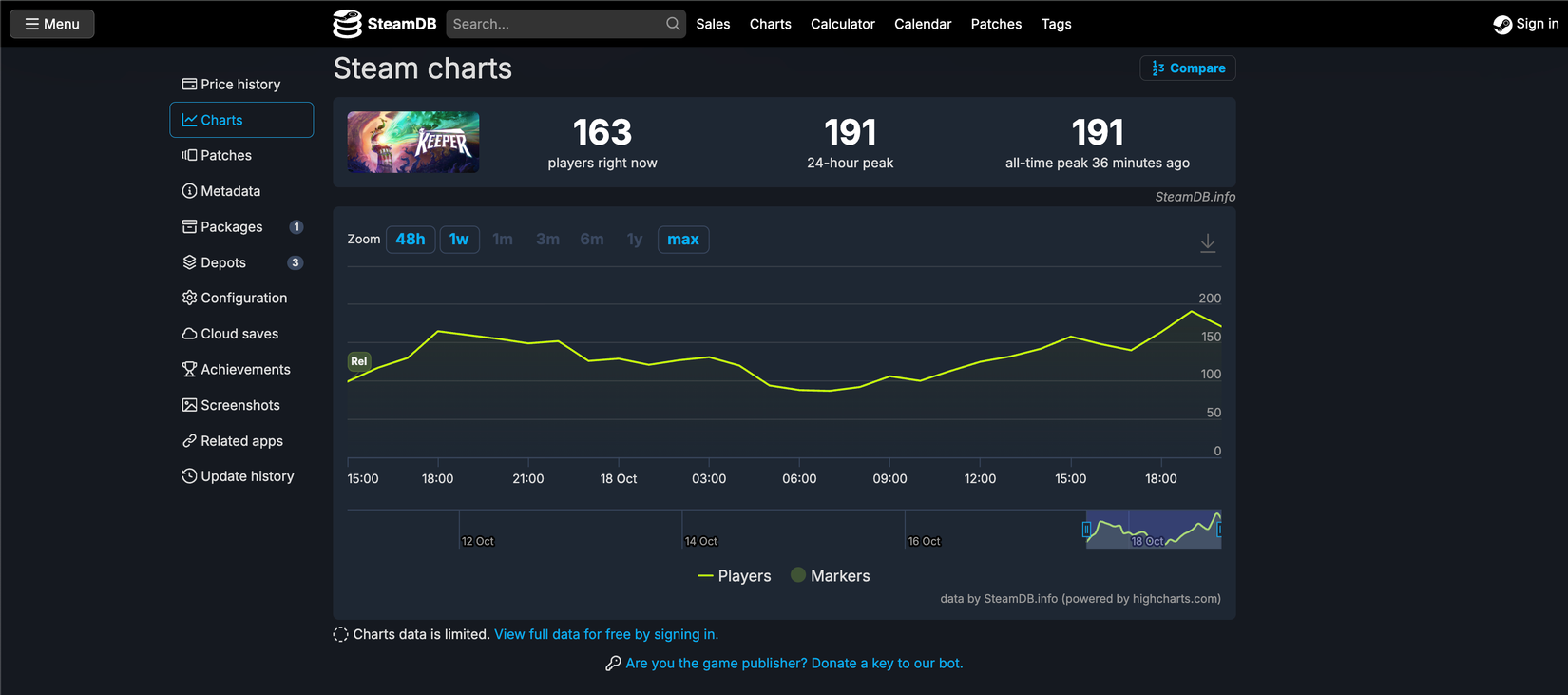Click the Price history sidebar icon
The image size is (1568, 695).
pyautogui.click(x=189, y=84)
